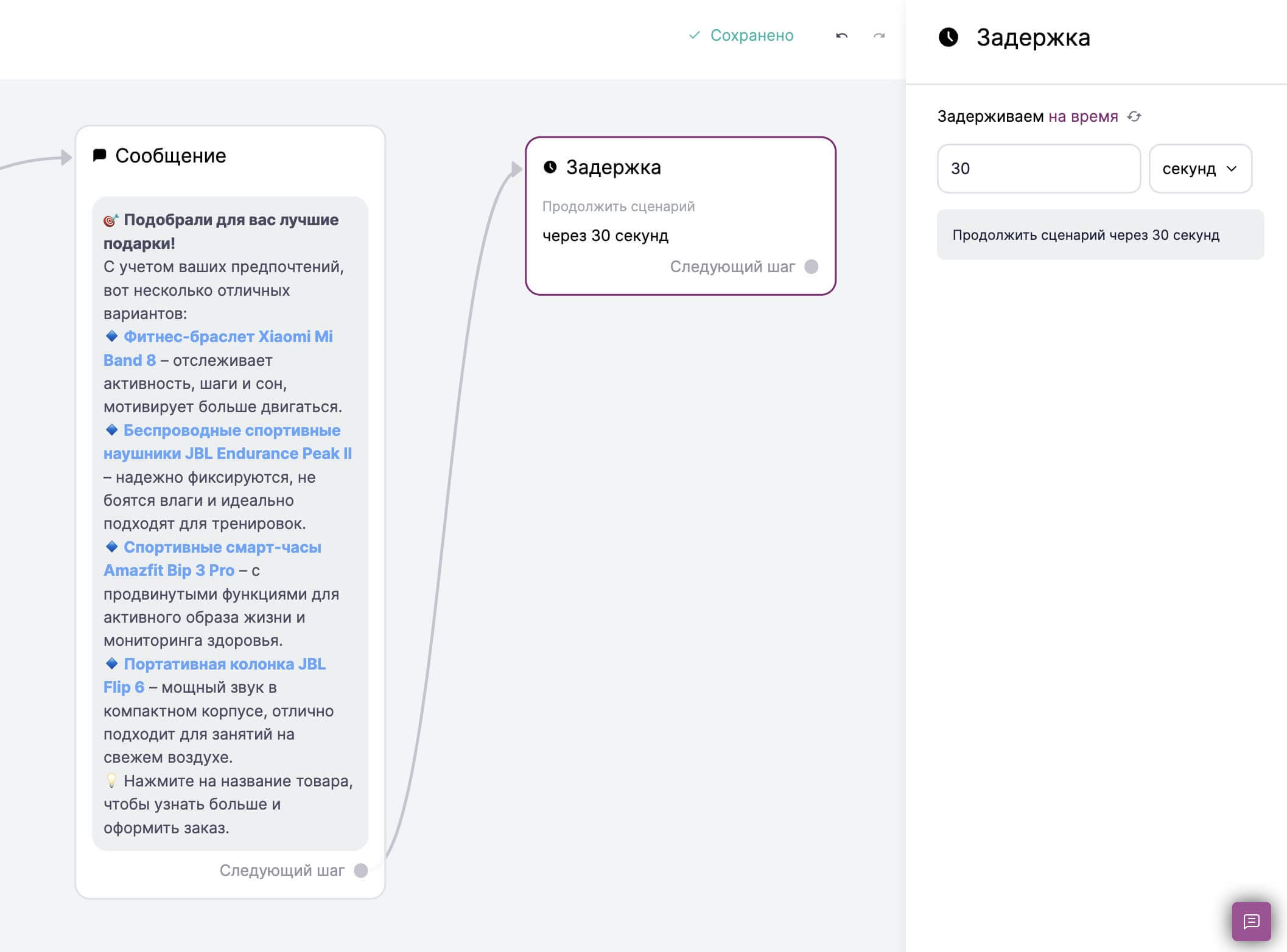1287x952 pixels.
Task: Open the Беспроводные спортивные наушники JBL link
Action: click(x=228, y=442)
